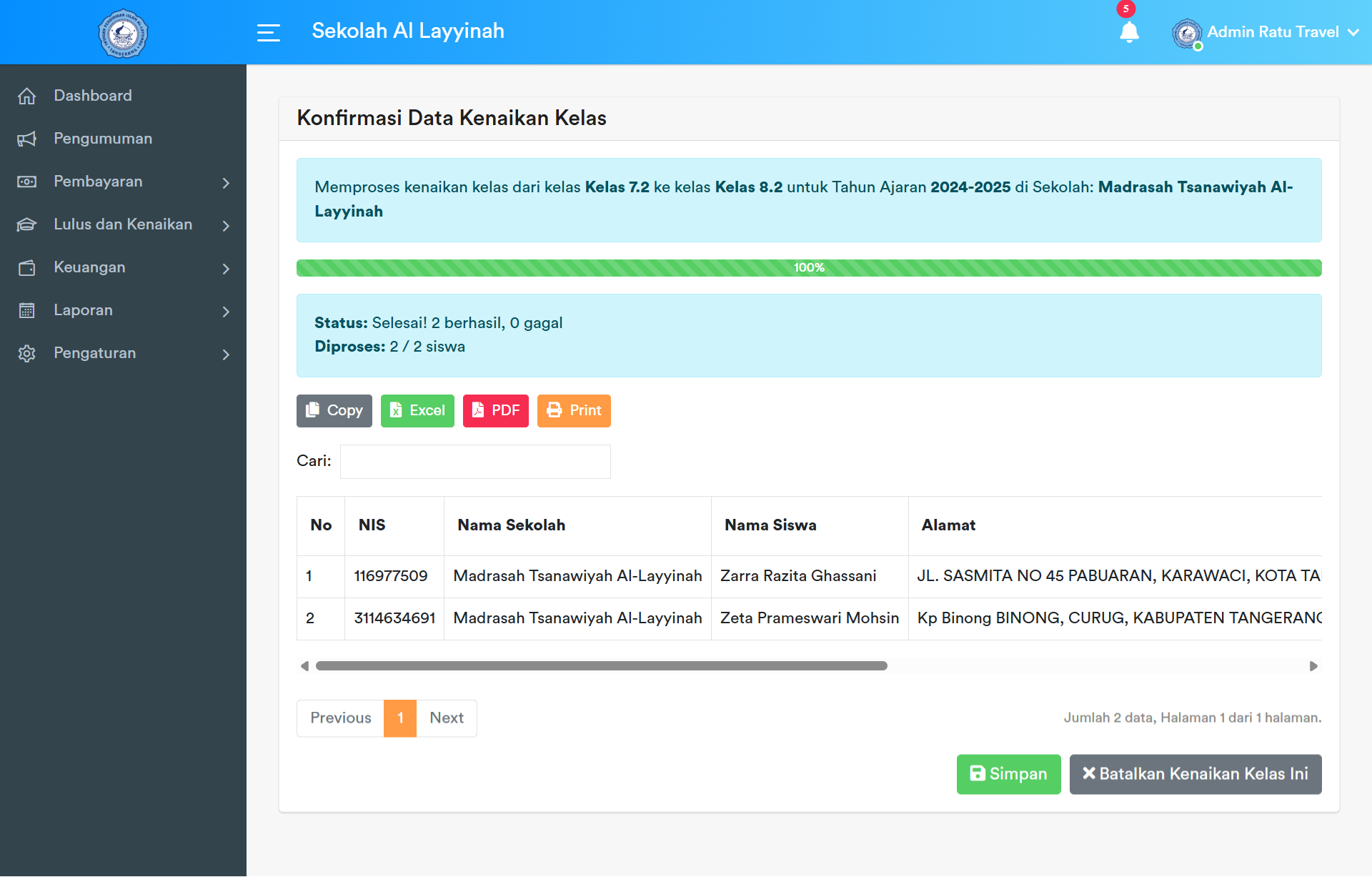
Task: Export table with Excel button
Action: pyautogui.click(x=417, y=410)
